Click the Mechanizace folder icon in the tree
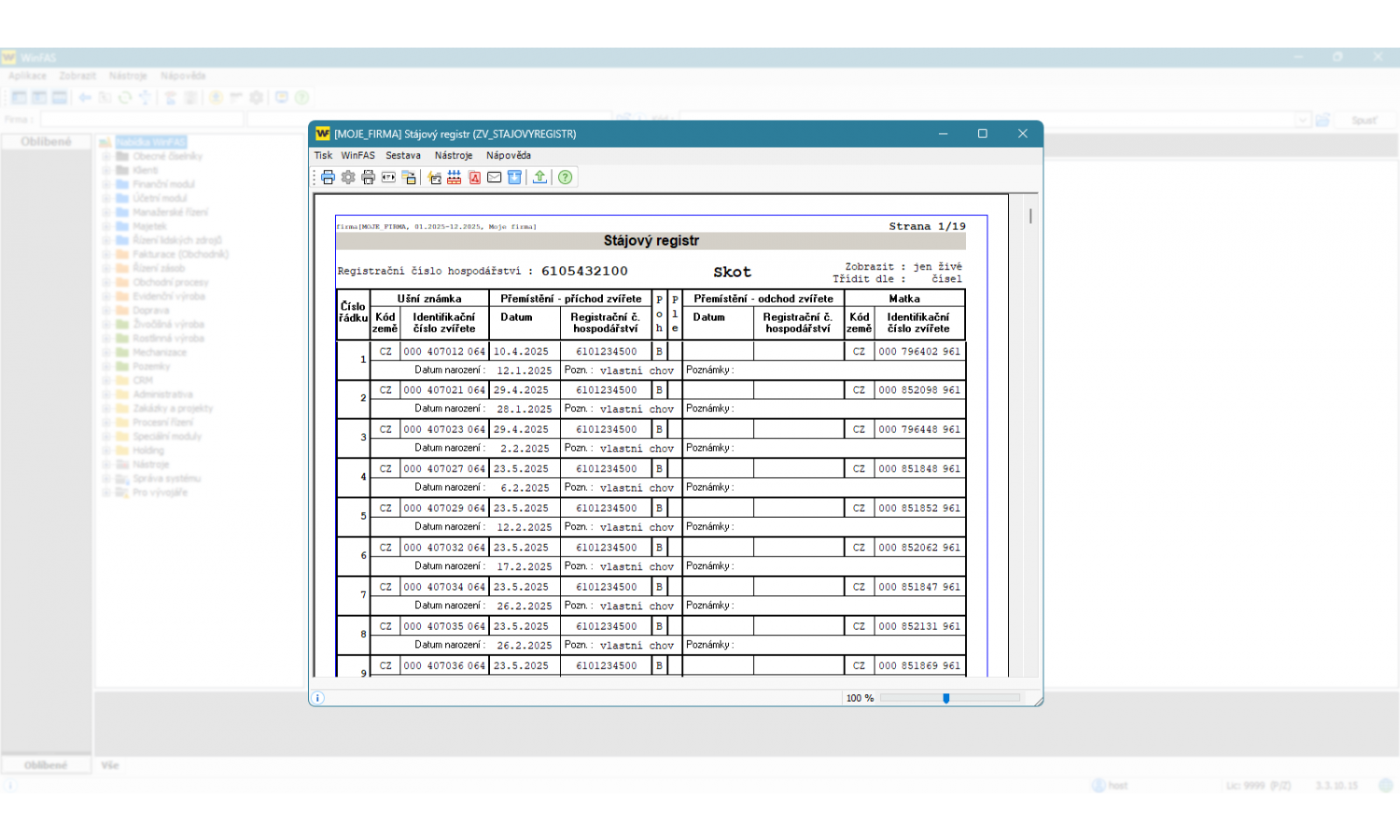This screenshot has height=840, width=1400. [x=122, y=352]
